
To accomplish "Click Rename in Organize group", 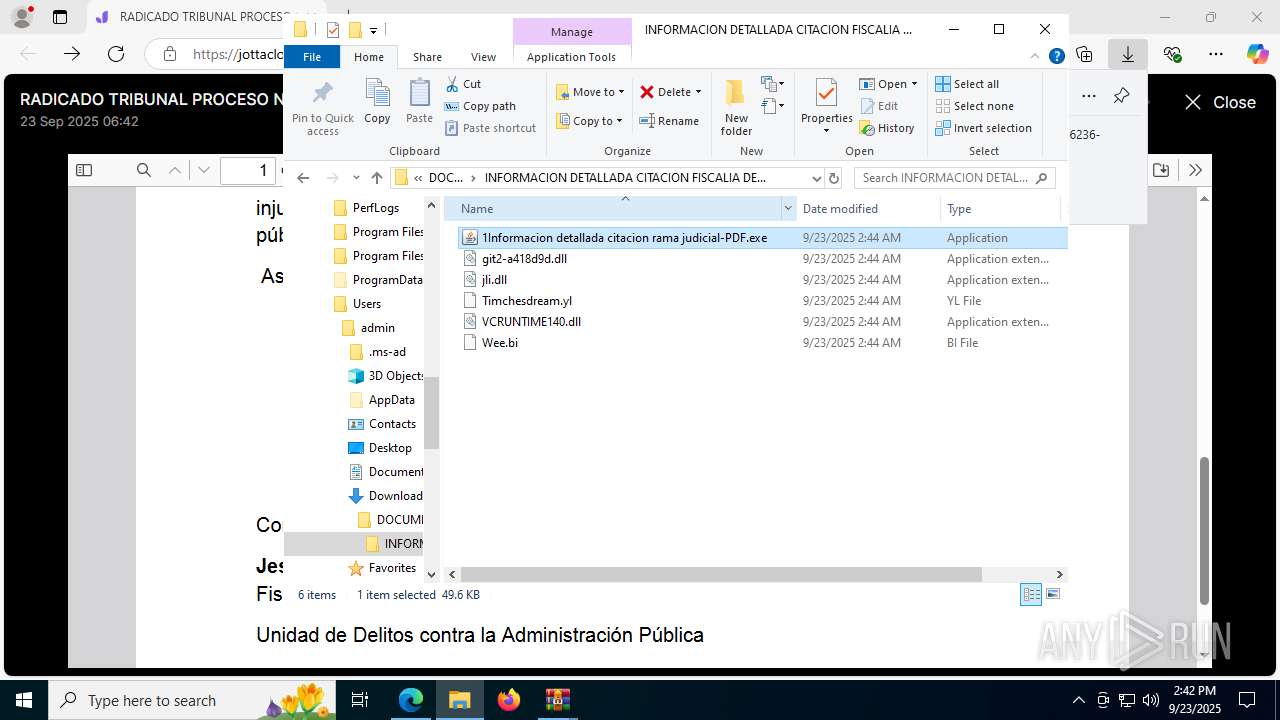I will (x=669, y=121).
